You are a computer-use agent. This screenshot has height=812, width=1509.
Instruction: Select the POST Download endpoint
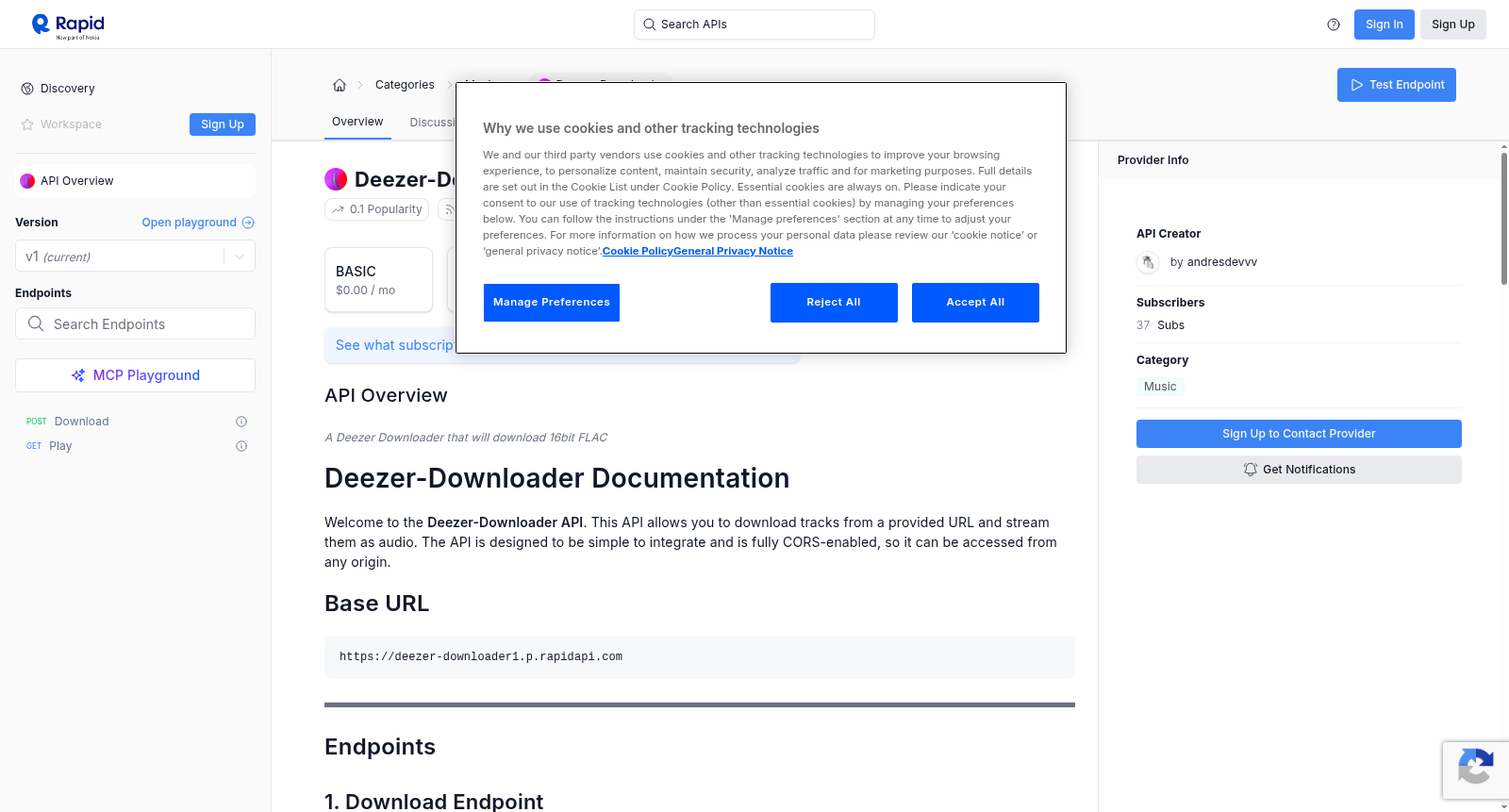click(x=135, y=422)
